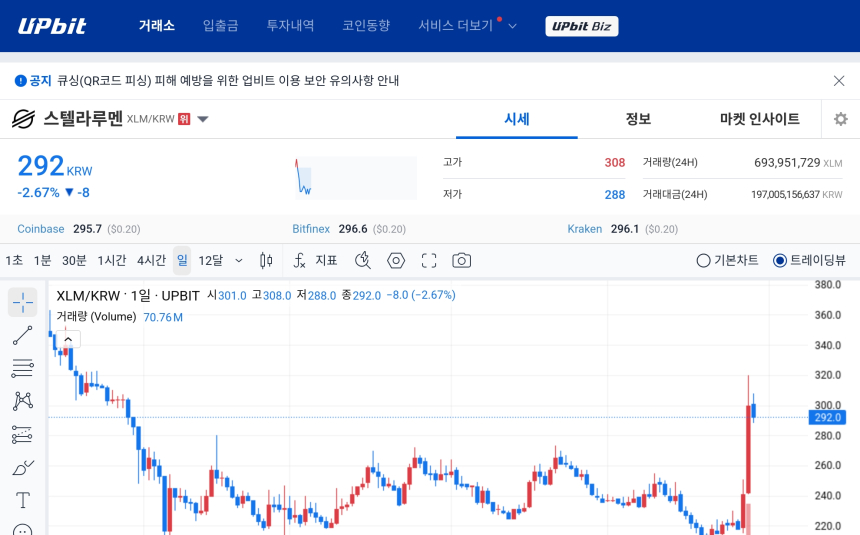Viewport: 860px width, 535px height.
Task: Select the Fibonacci retracement lines tool
Action: 22,368
